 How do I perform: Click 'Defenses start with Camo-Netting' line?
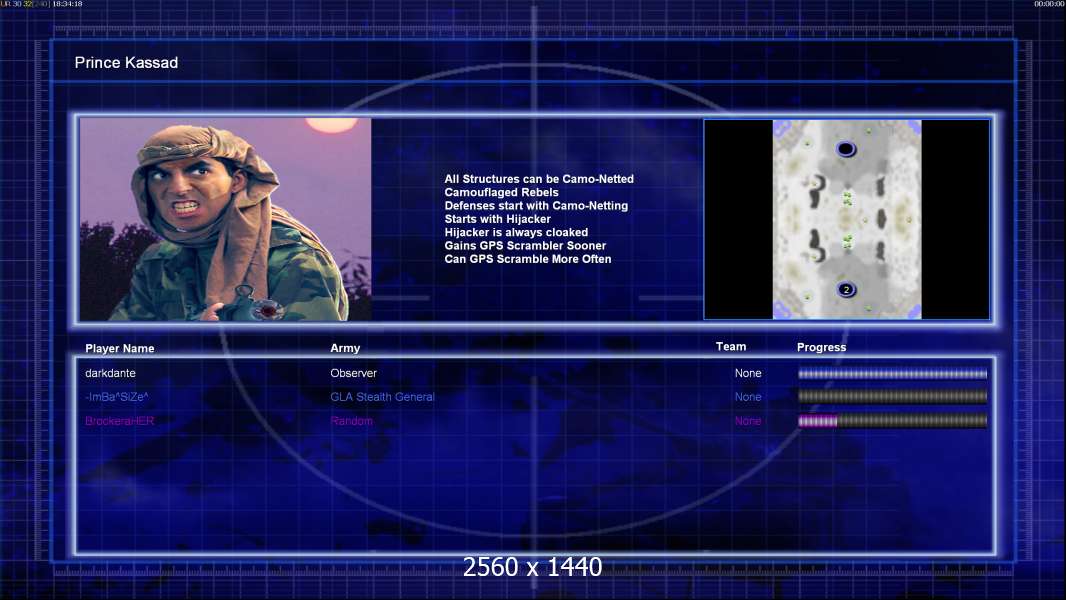536,205
